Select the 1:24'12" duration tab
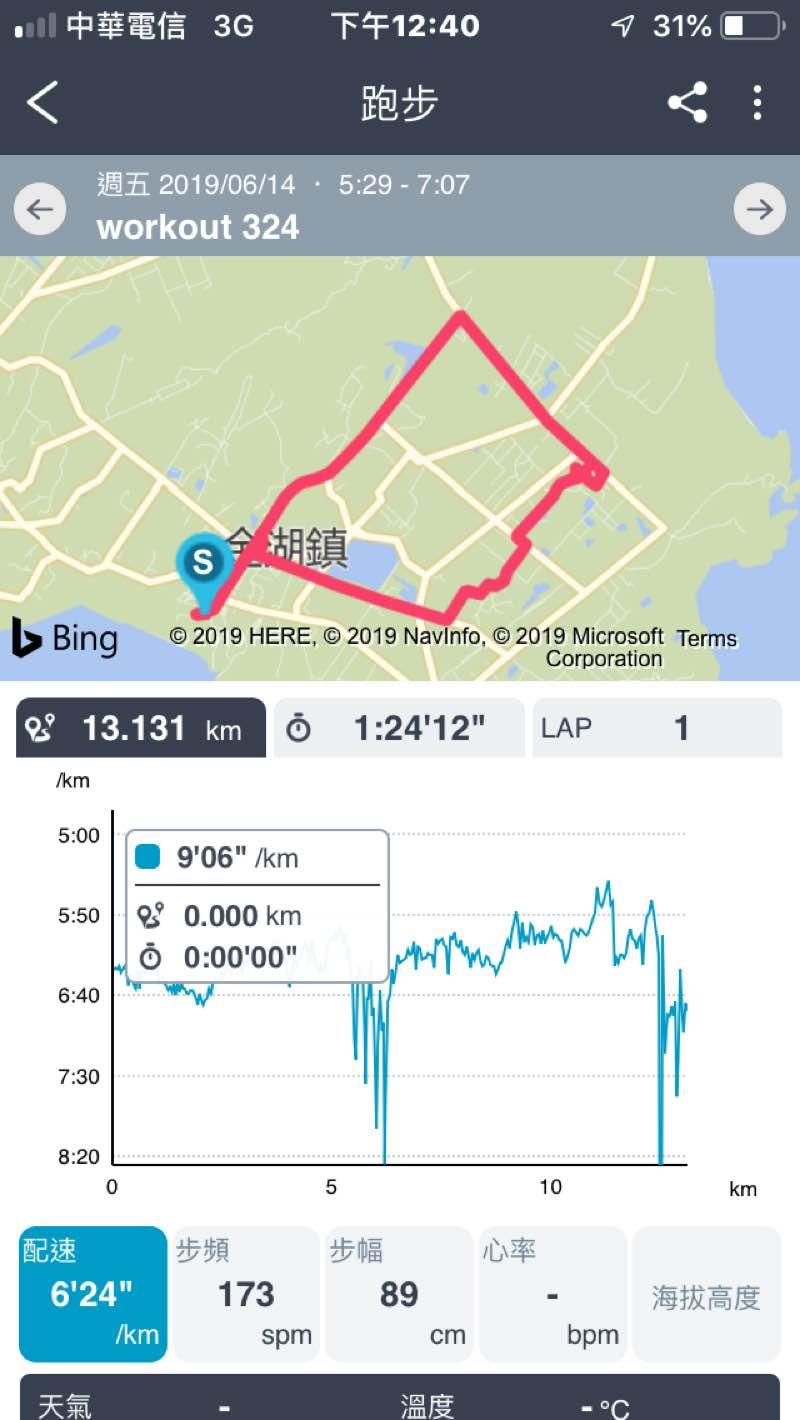The image size is (800, 1420). (399, 728)
